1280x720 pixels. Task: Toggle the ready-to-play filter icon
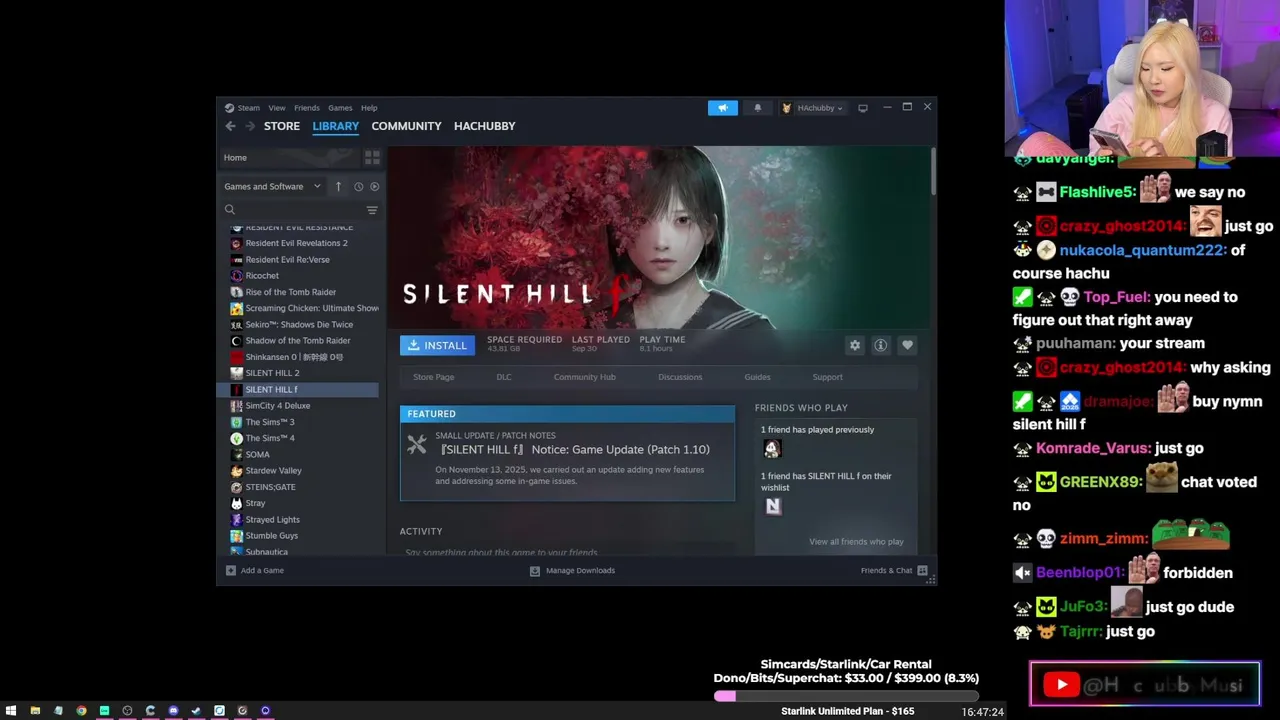(x=375, y=187)
